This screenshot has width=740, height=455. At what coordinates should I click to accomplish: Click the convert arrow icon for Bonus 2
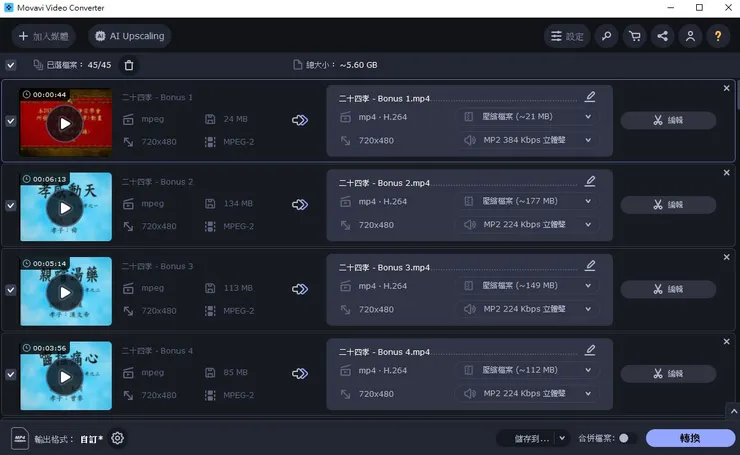300,205
